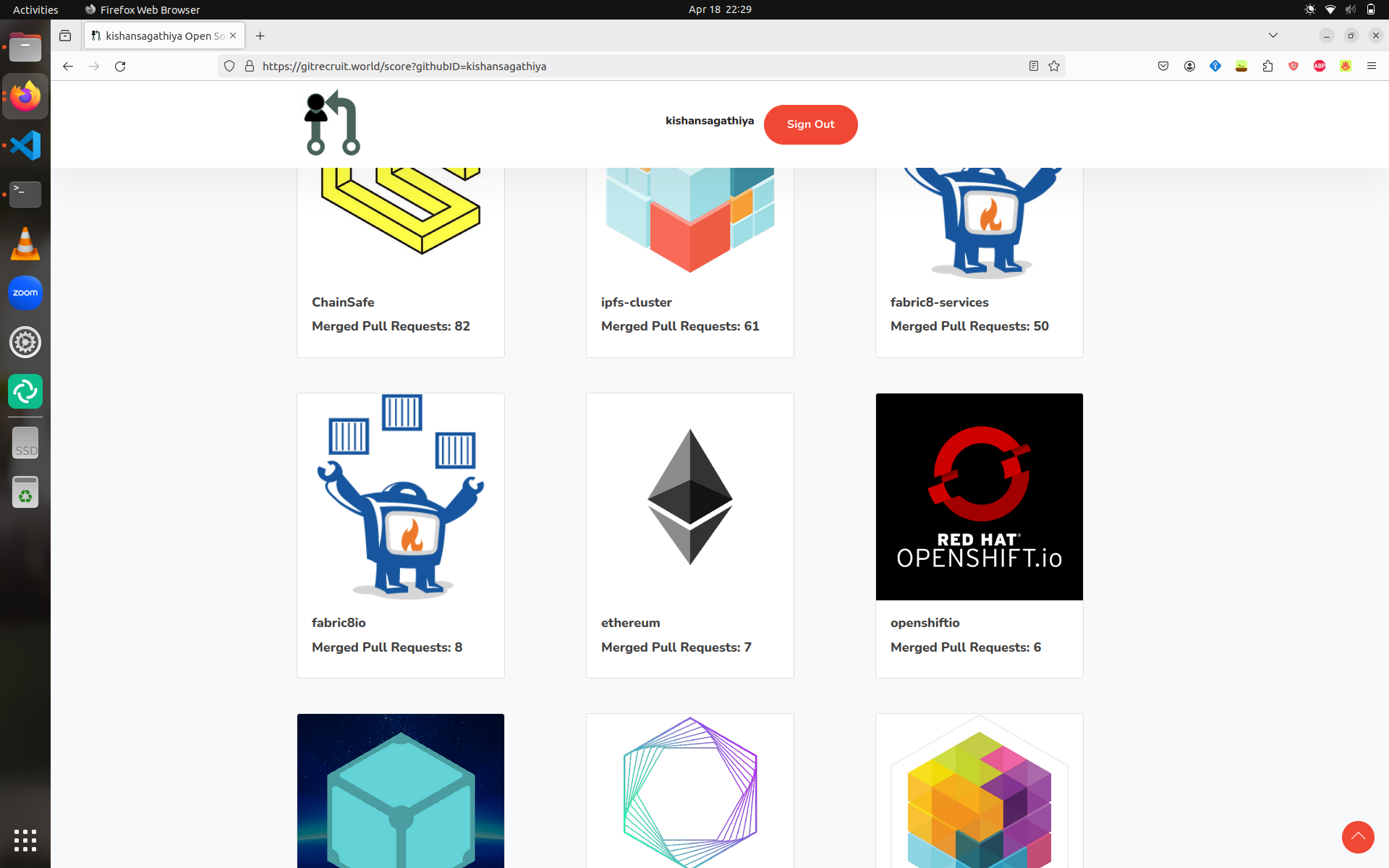
Task: Click 'Merged Pull Requests: 82' text
Action: click(391, 326)
